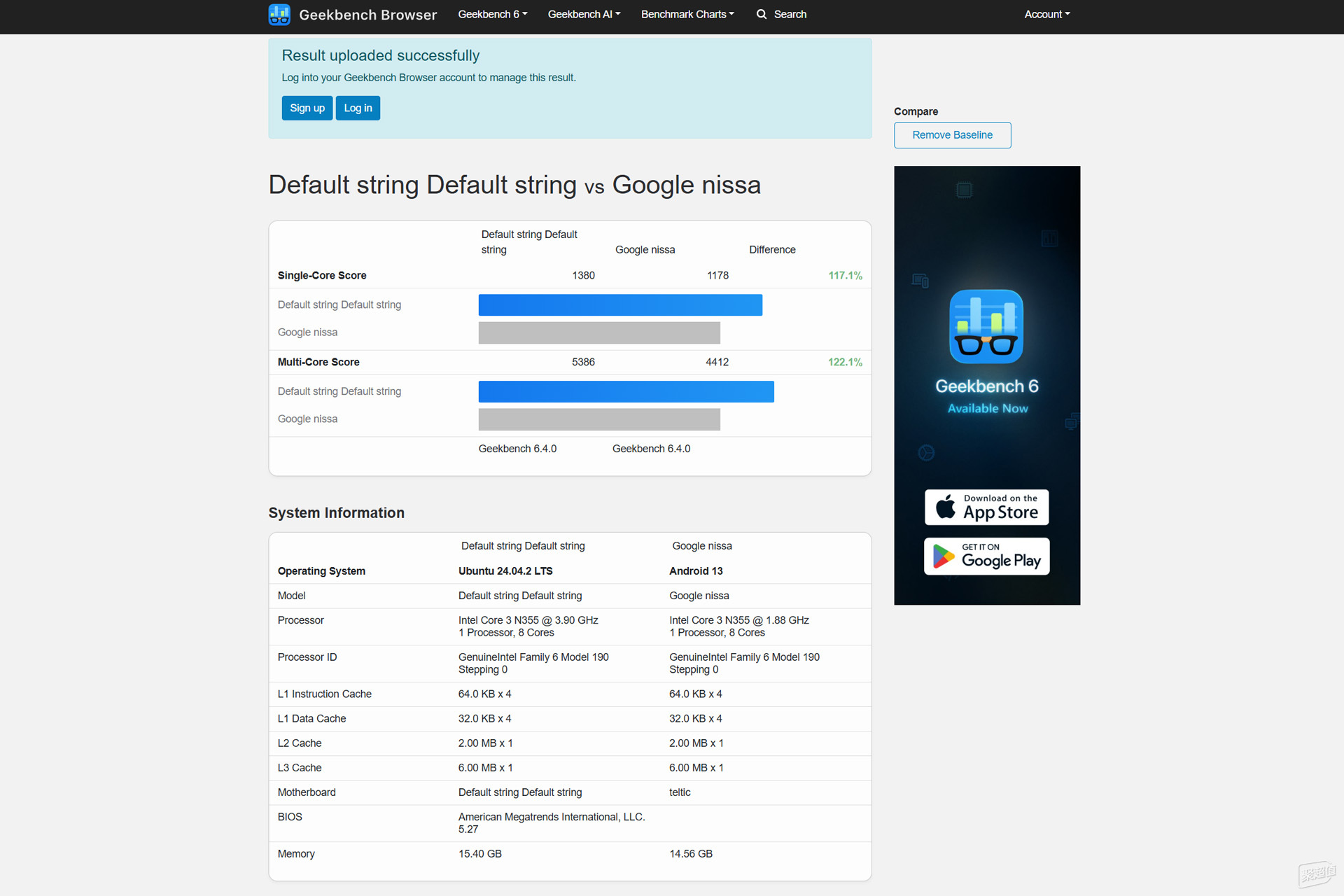Click the Sign up button

click(307, 108)
